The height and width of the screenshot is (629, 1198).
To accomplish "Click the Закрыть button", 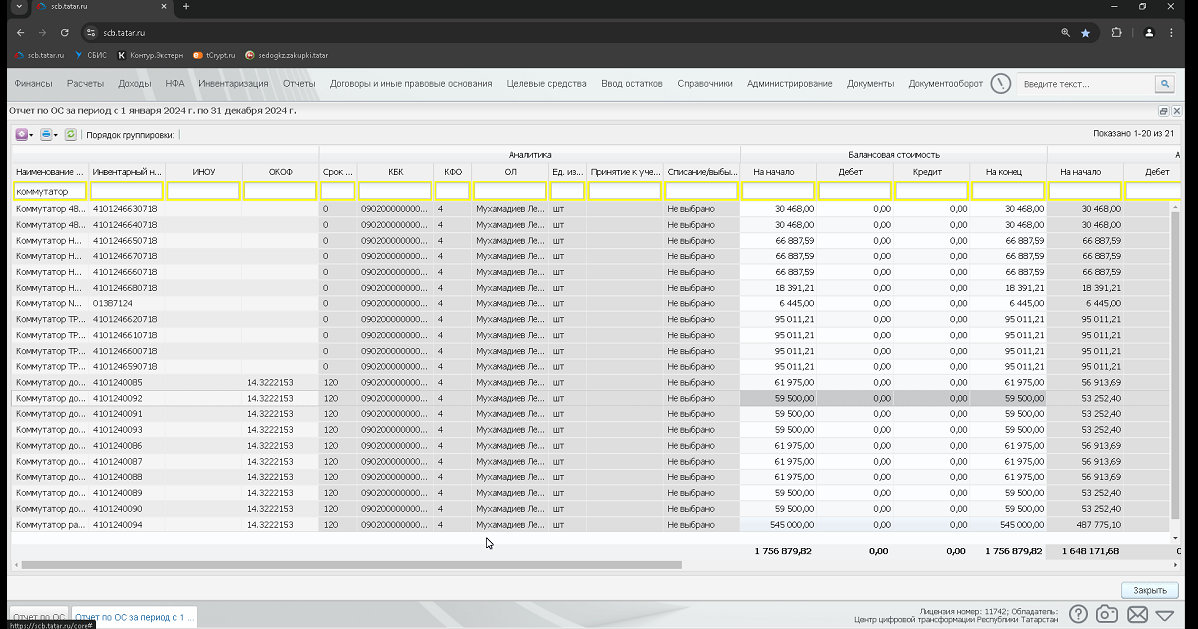I will [1150, 590].
